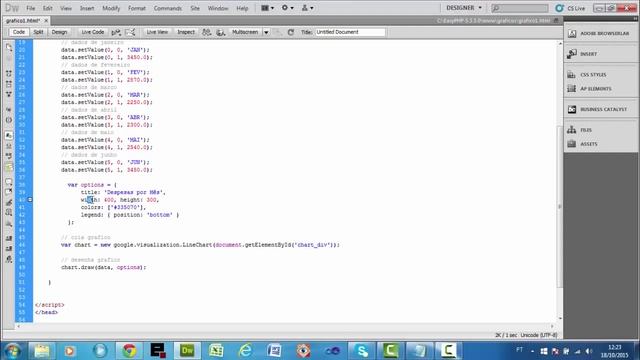
Task: Click the CS Live icon
Action: pyautogui.click(x=559, y=8)
